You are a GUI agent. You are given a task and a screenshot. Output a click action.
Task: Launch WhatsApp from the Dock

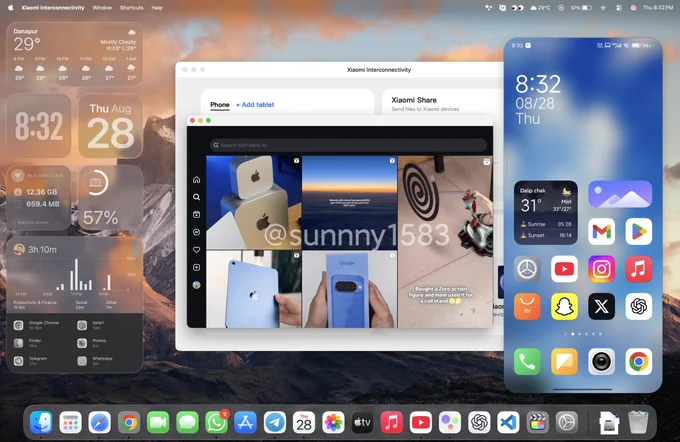tap(216, 422)
